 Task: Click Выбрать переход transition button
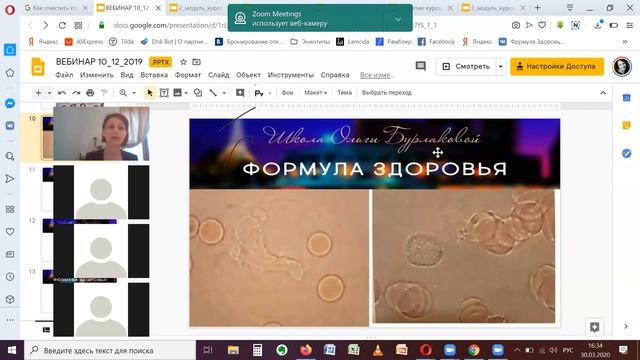387,93
